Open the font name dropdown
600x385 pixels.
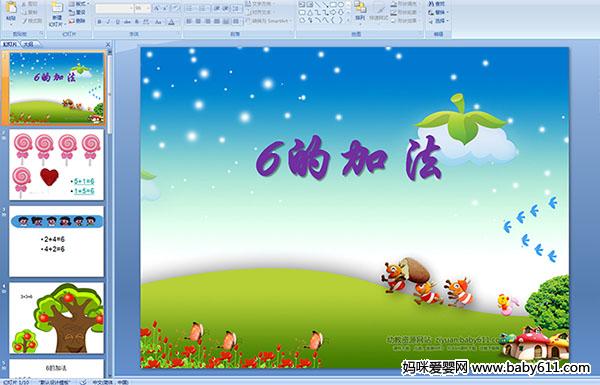pos(131,8)
